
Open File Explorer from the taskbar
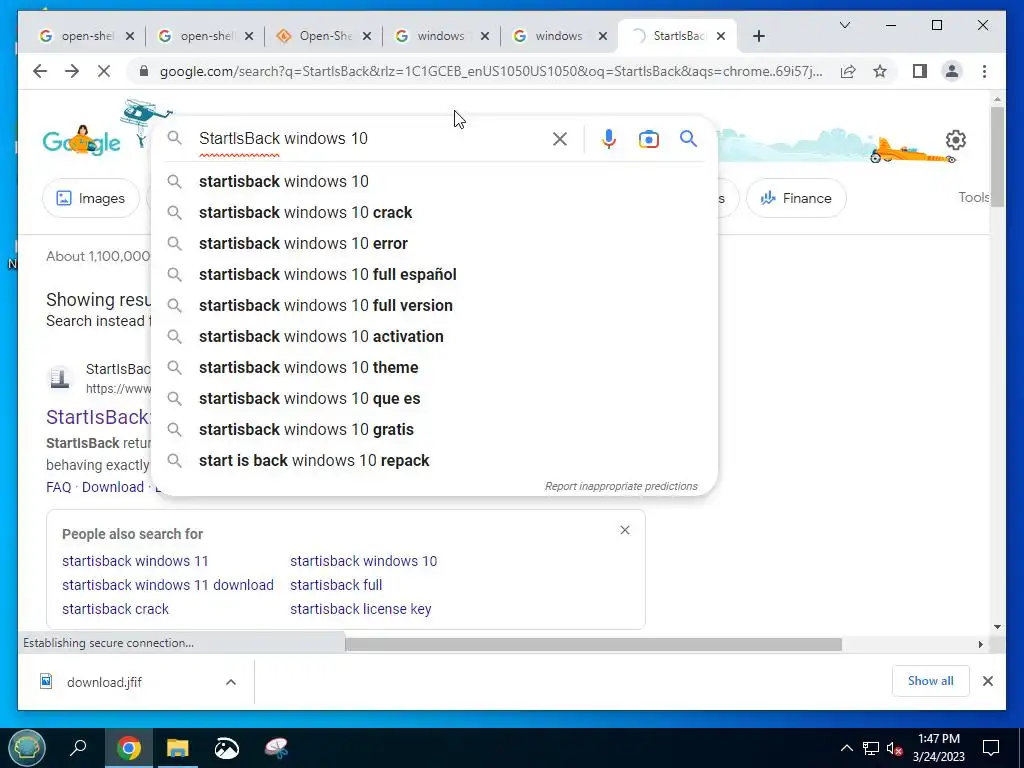click(x=178, y=748)
